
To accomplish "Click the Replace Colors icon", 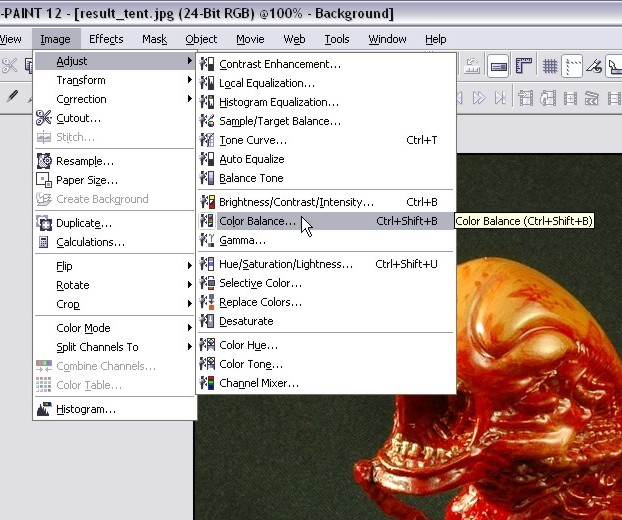I will (x=207, y=302).
